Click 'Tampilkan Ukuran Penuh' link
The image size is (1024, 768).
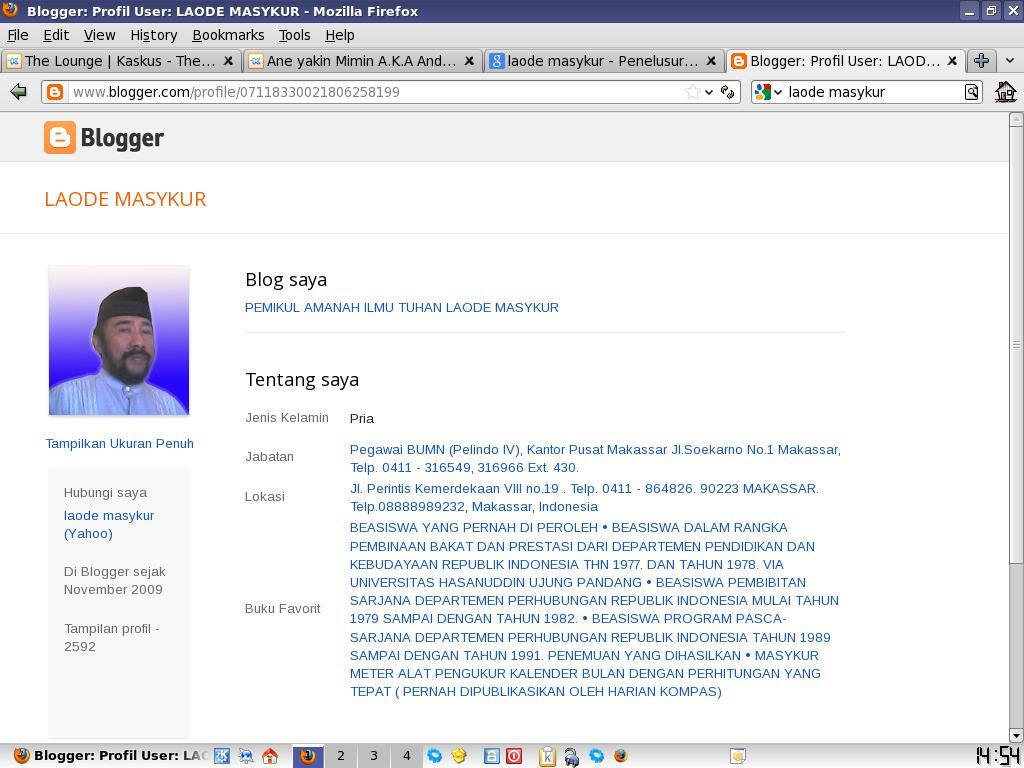pyautogui.click(x=120, y=443)
